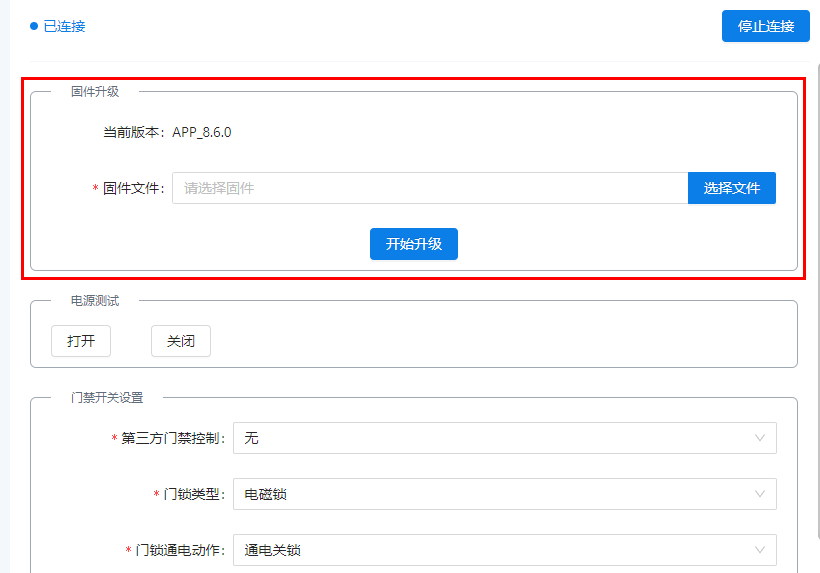Click the current version text APP_8.6.0

click(x=201, y=132)
